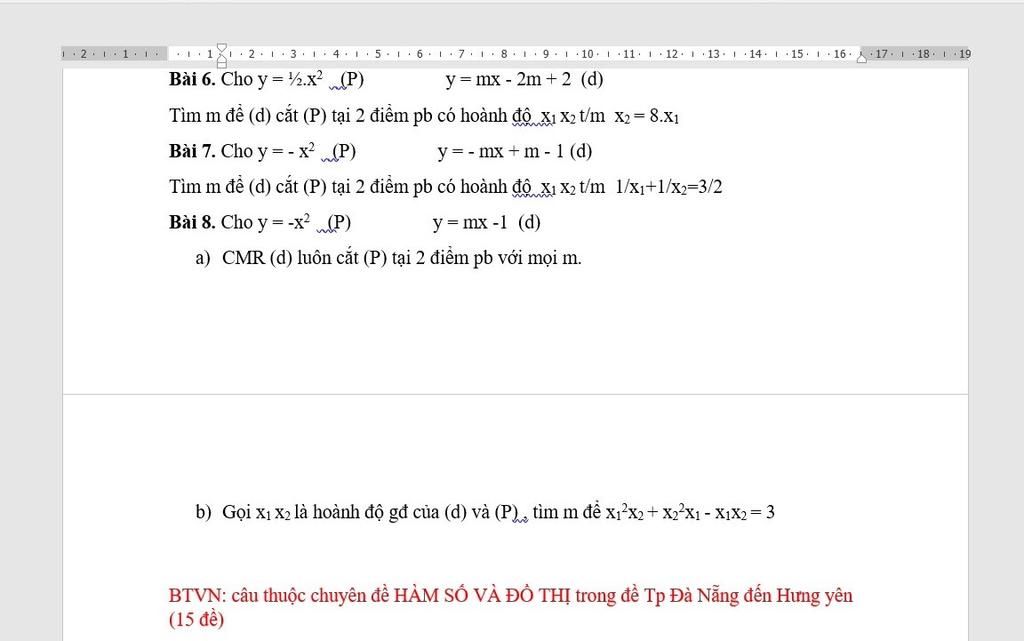Select the Left Indent square on the ruler

click(x=221, y=64)
